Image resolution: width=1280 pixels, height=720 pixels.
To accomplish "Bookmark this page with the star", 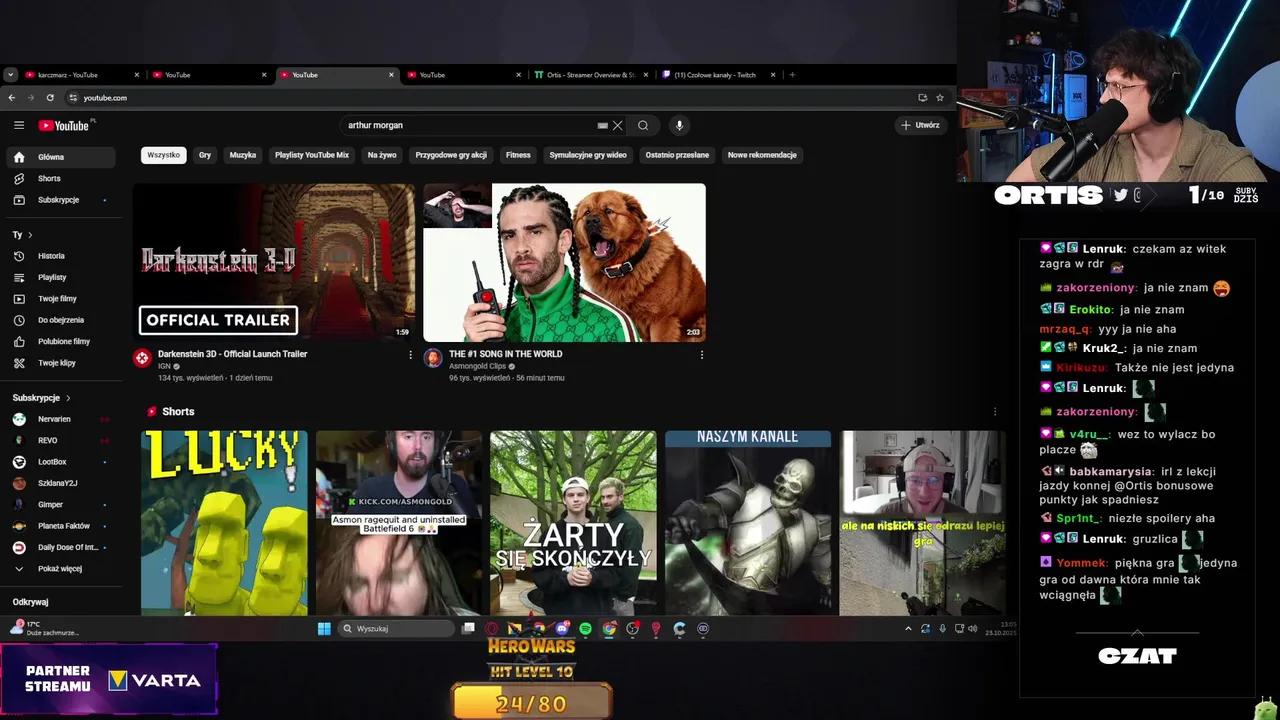I will (940, 98).
